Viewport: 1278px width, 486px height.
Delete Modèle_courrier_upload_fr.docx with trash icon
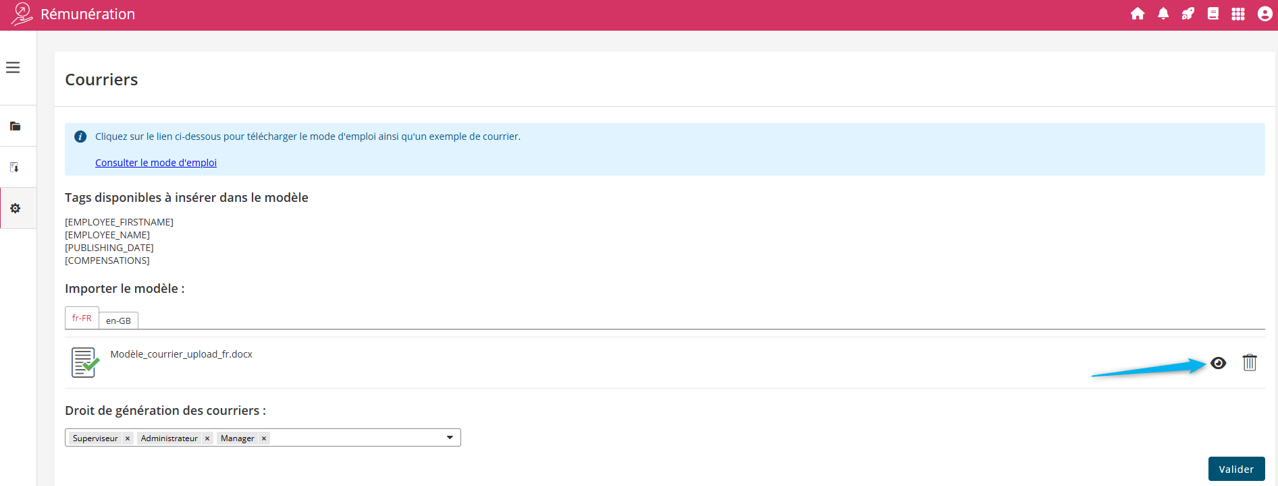[x=1249, y=363]
